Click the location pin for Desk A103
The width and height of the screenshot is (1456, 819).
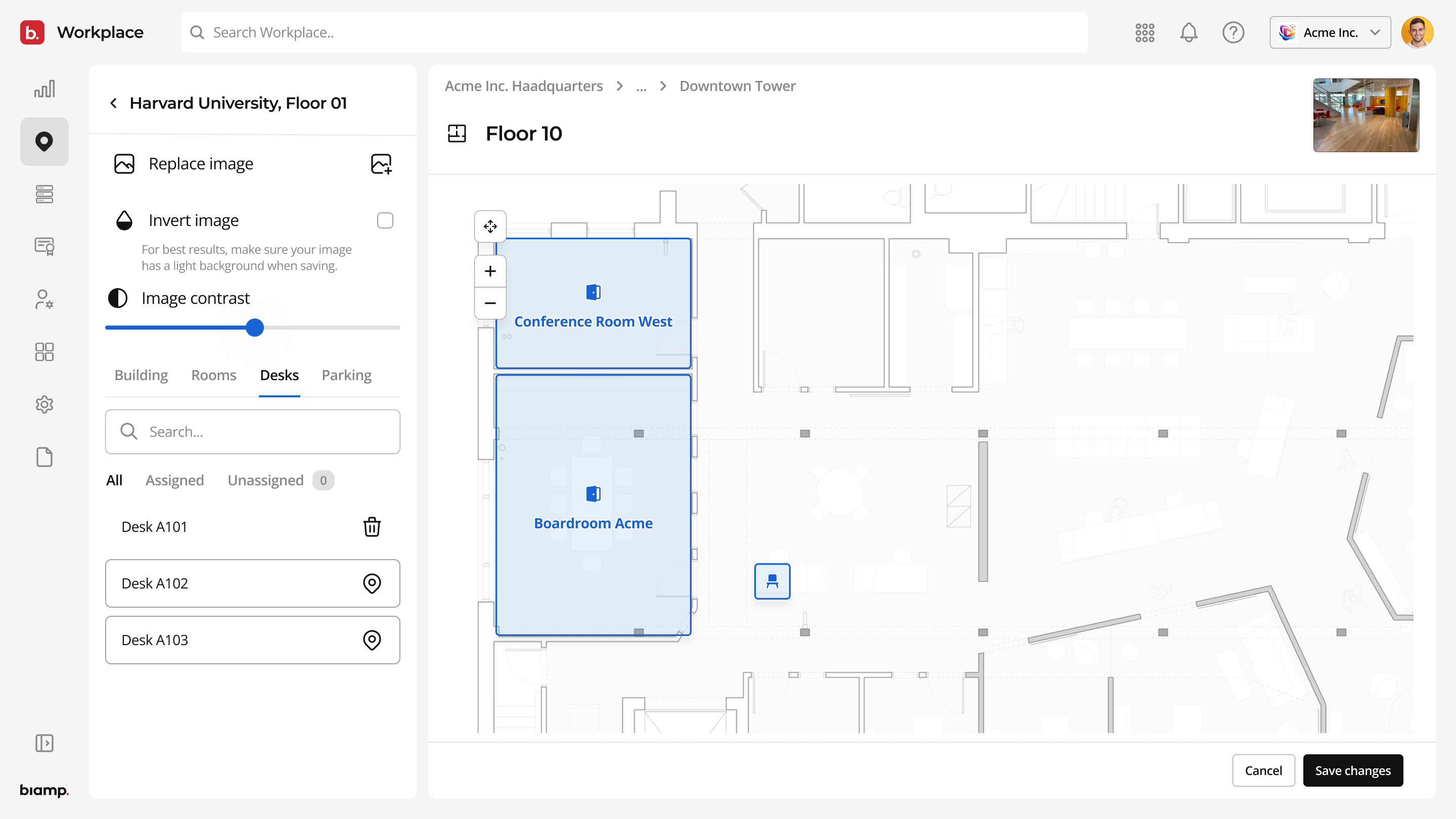(x=372, y=640)
